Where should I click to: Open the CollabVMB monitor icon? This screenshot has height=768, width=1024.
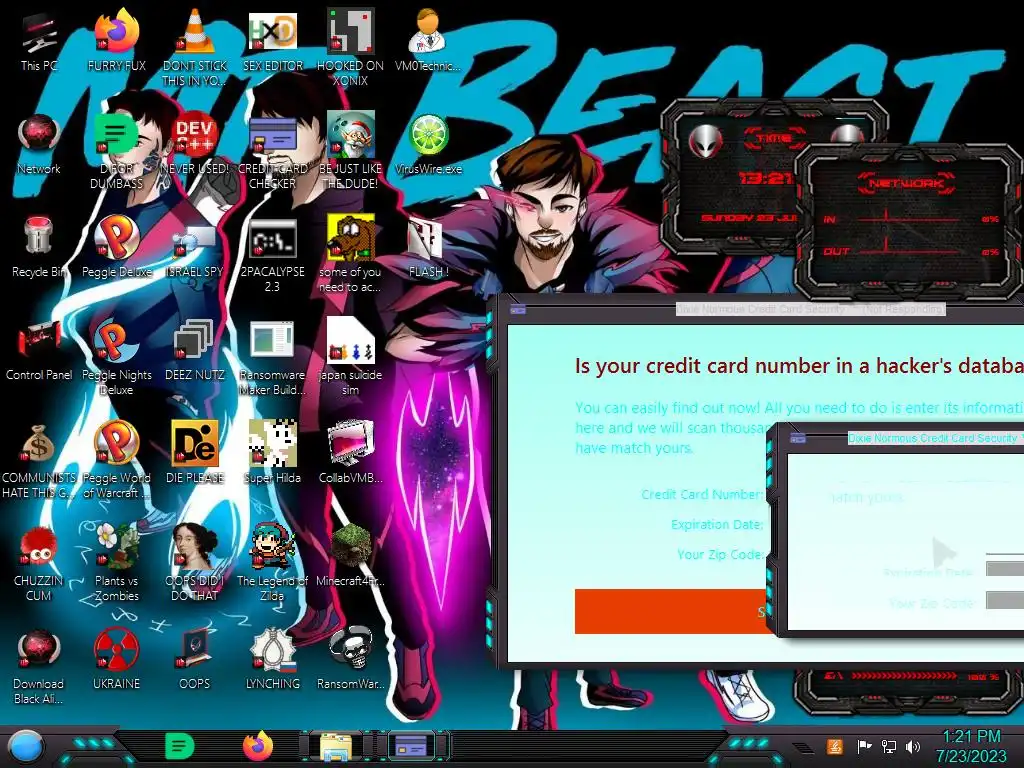(x=350, y=452)
